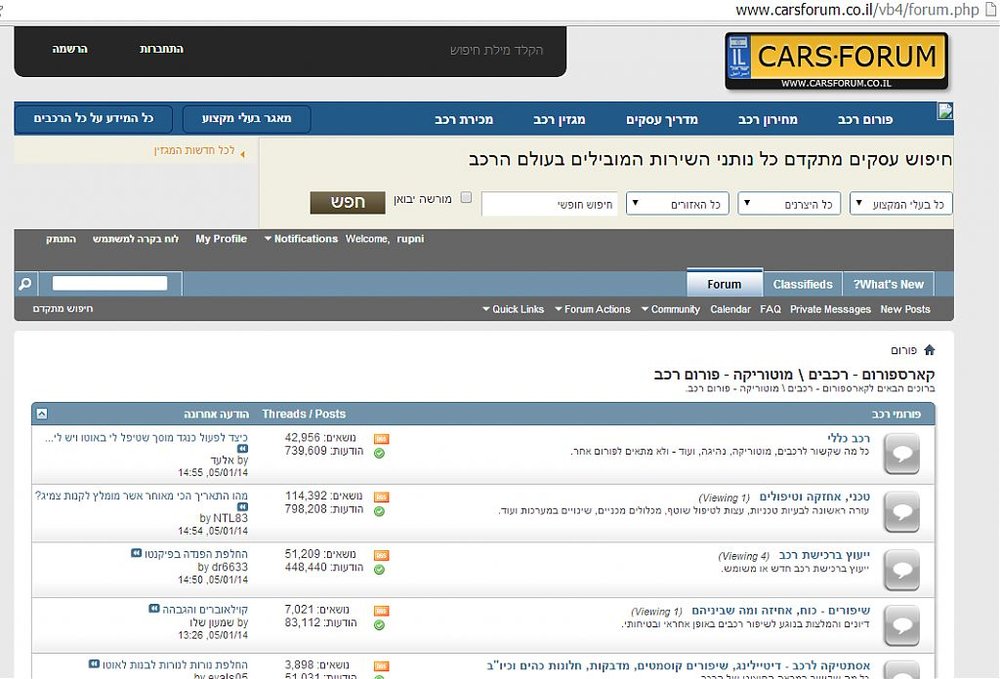Switch to the Classifieds tab

802,284
